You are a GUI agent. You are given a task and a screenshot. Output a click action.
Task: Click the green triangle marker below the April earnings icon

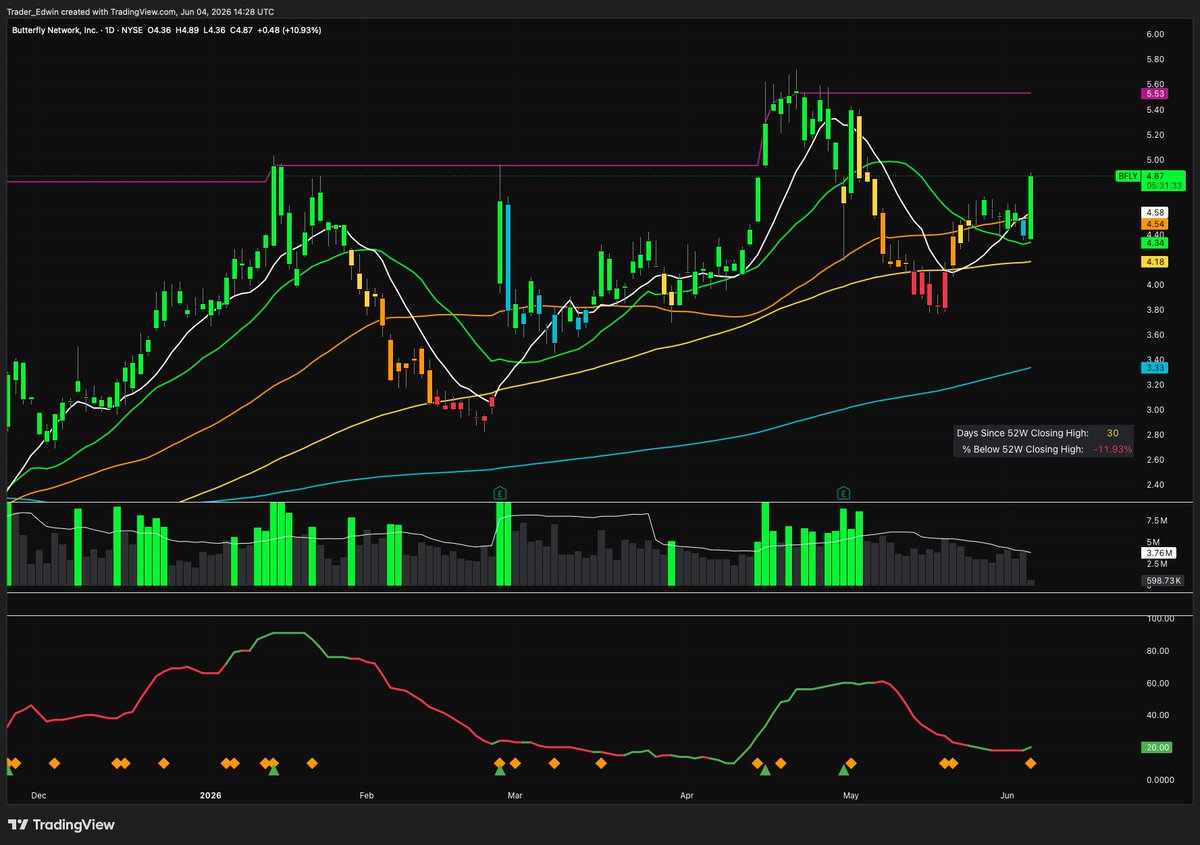(843, 769)
